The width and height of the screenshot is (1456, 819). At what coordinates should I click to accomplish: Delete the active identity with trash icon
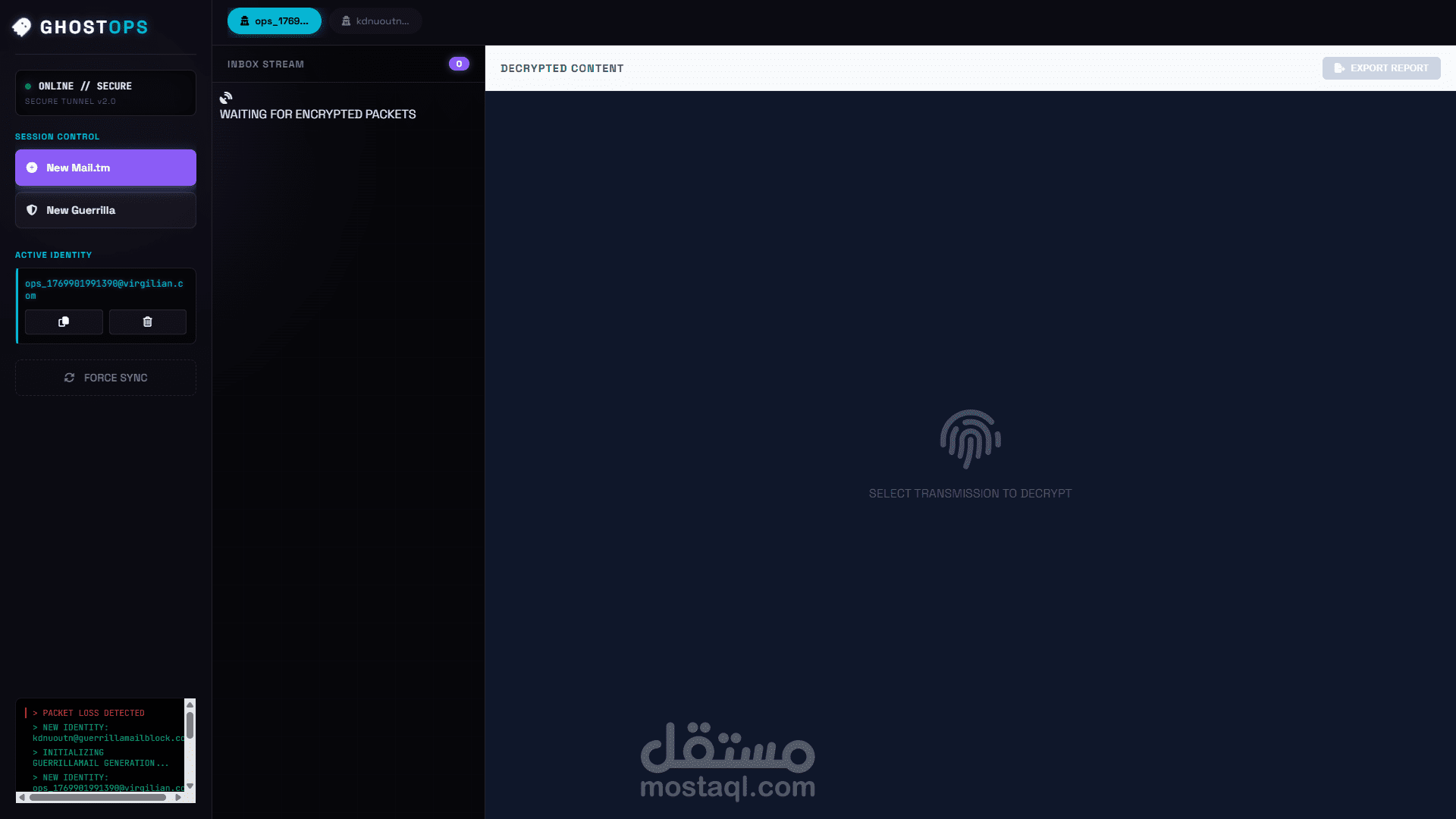pyautogui.click(x=147, y=322)
